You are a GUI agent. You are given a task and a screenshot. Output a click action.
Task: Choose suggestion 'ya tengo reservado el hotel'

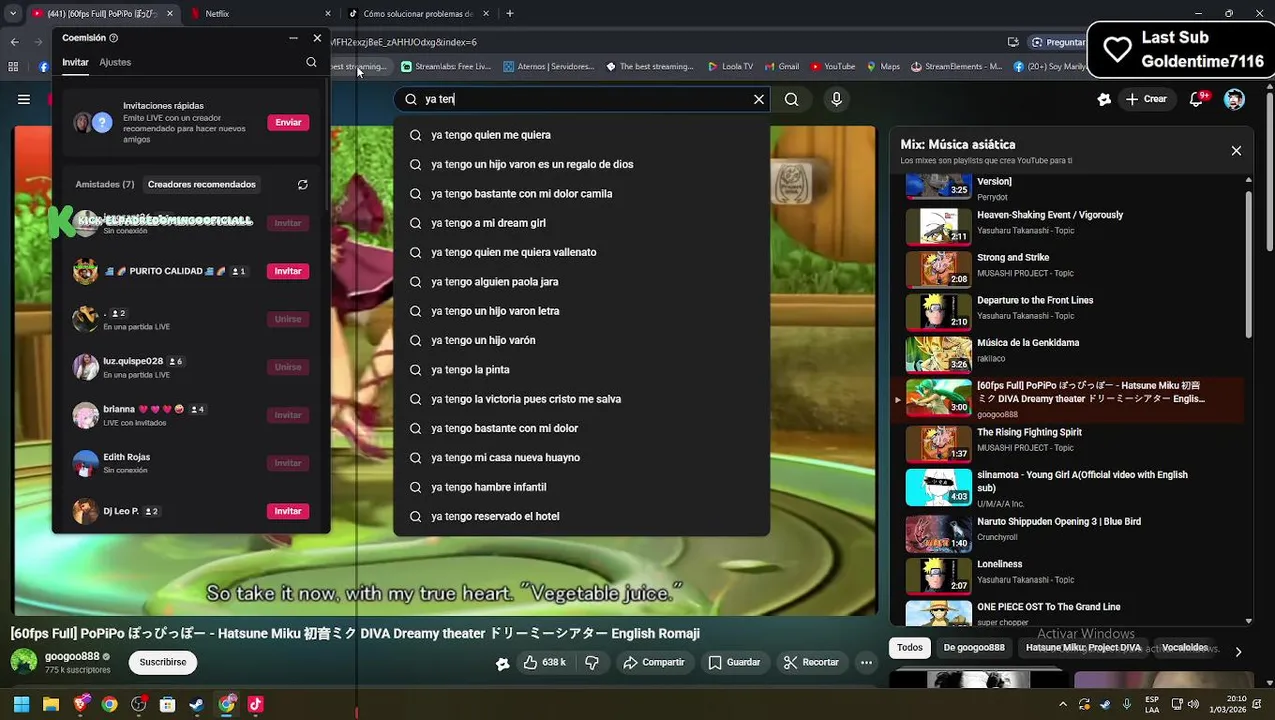pos(581,516)
